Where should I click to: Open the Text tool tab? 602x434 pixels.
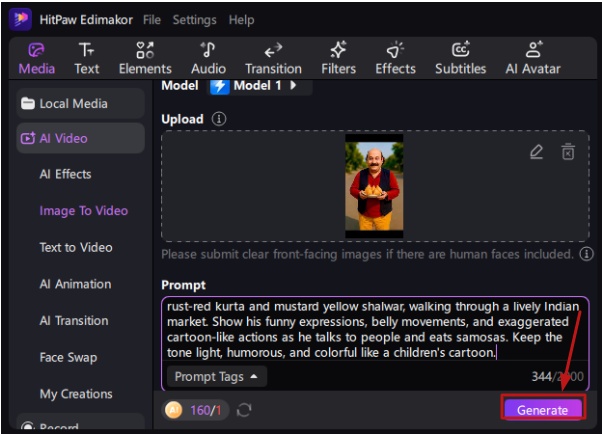(87, 58)
